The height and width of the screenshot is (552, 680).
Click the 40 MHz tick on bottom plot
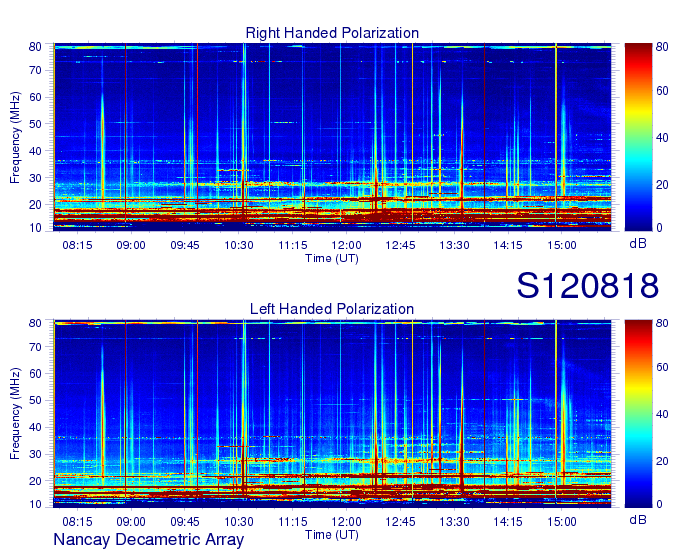click(35, 428)
